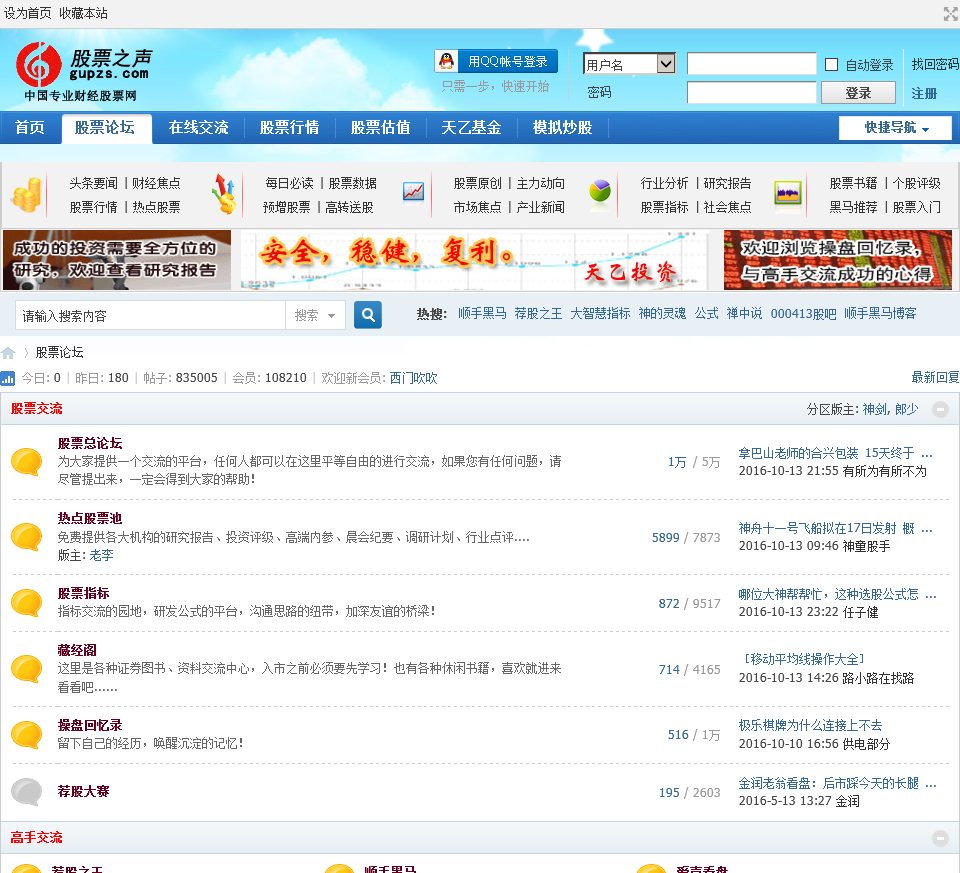Click the 最新回复 link
The image size is (960, 873).
coord(935,377)
